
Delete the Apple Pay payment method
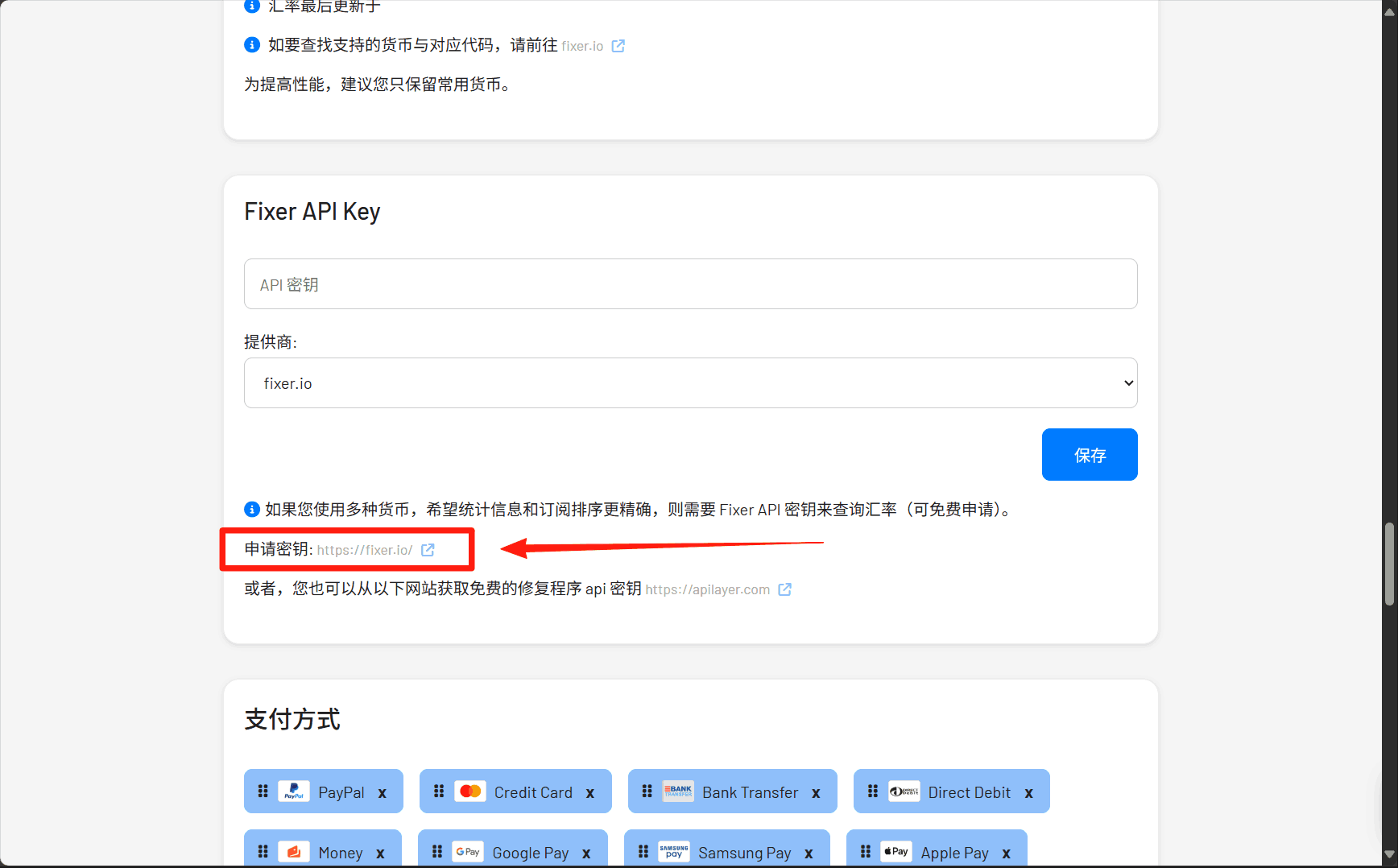click(x=1006, y=854)
